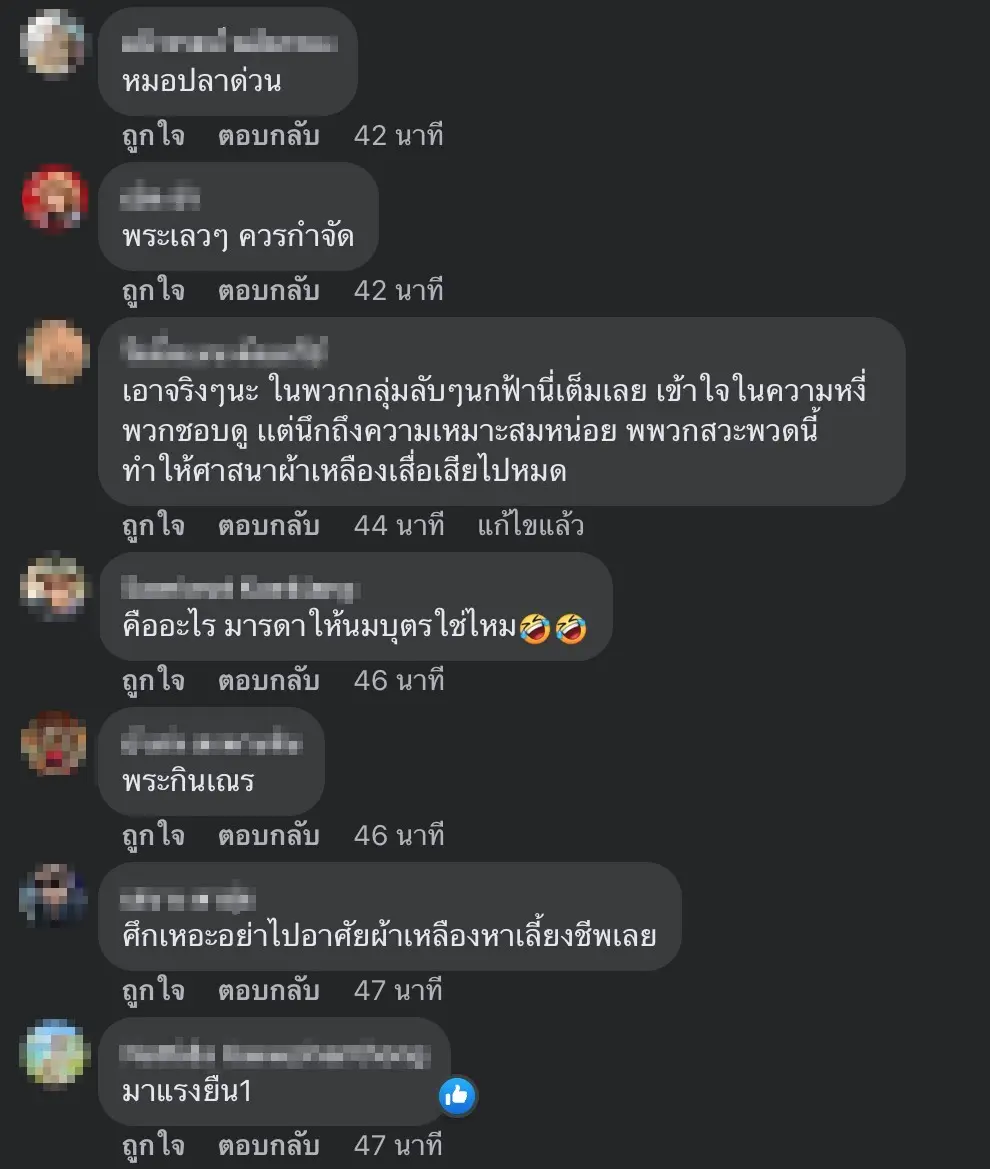Reply to the "พระกินเณร" comment
Viewport: 990px width, 1169px height.
coord(268,836)
